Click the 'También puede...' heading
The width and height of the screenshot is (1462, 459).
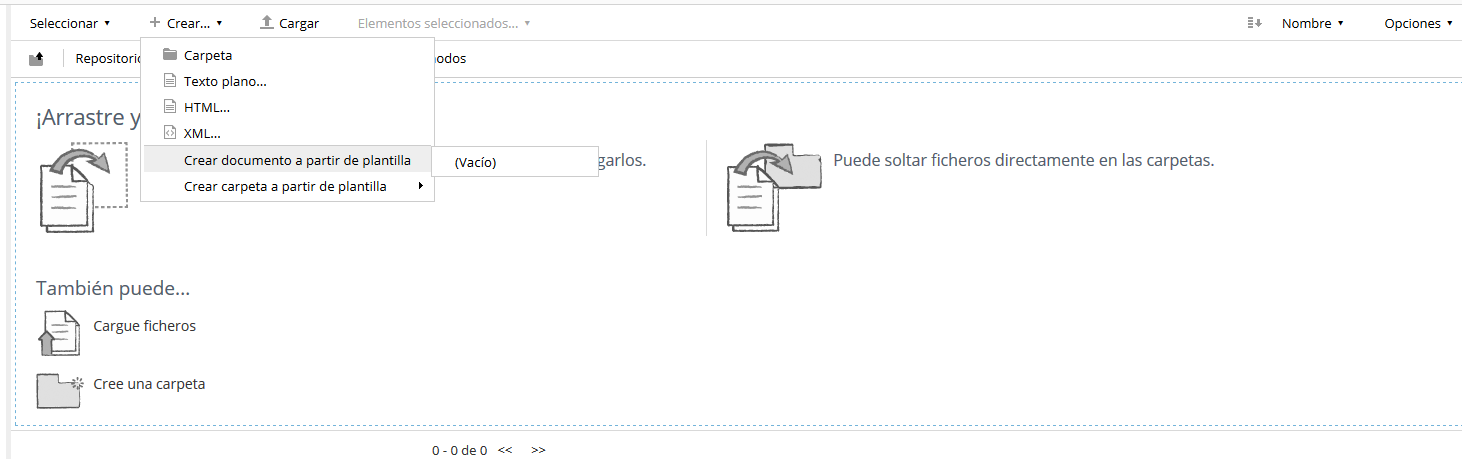tap(113, 288)
